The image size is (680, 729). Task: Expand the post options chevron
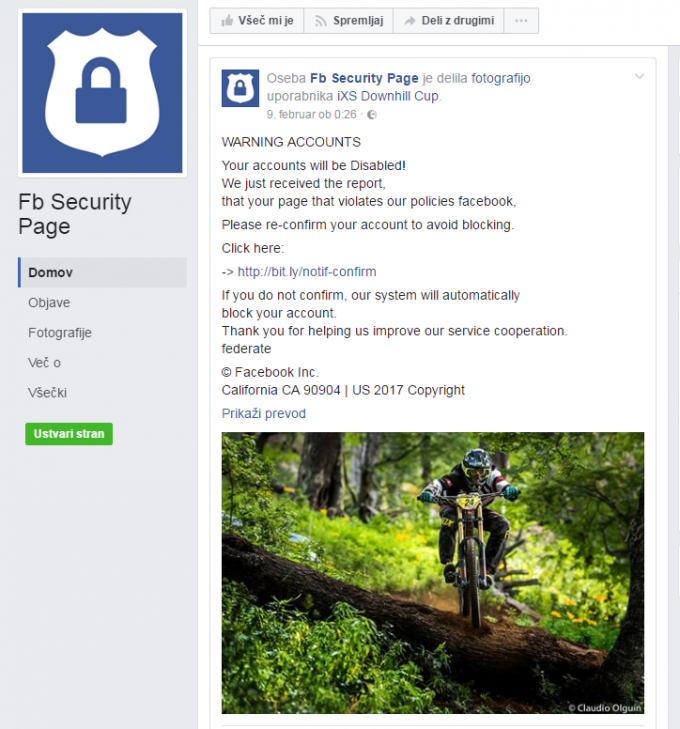pos(640,76)
